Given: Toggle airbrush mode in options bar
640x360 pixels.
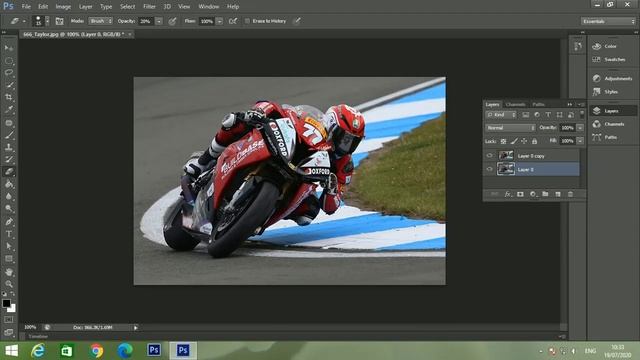Looking at the screenshot, I should (x=233, y=21).
